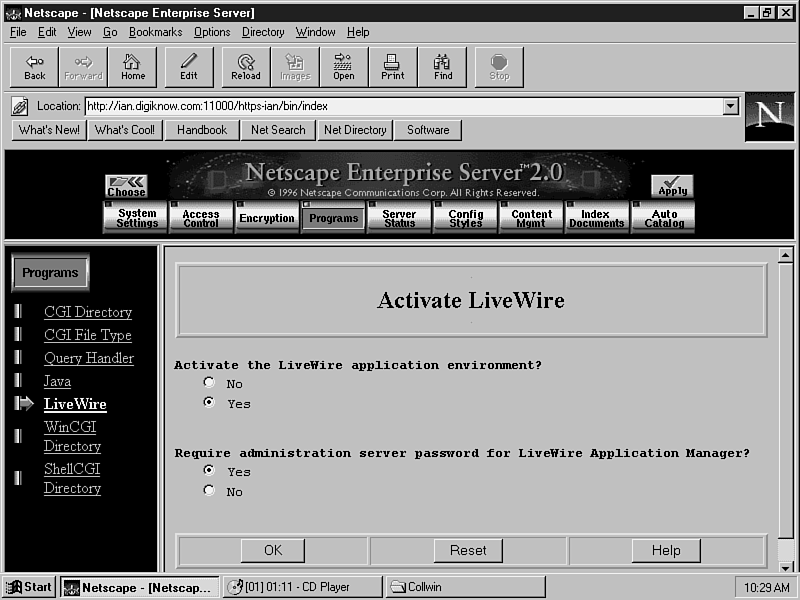Click the Programs sidebar heading button

[x=50, y=272]
